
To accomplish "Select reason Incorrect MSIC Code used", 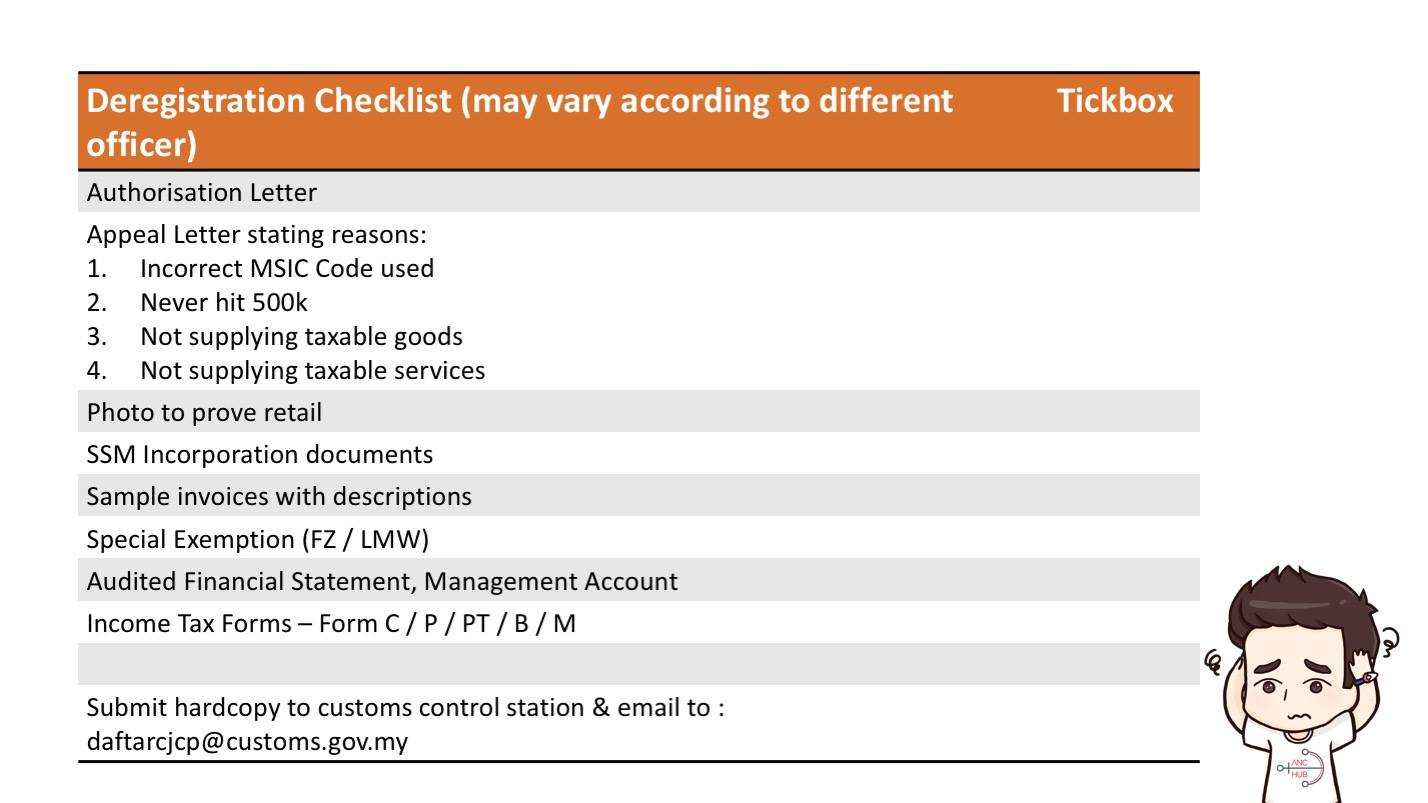I will tap(287, 268).
